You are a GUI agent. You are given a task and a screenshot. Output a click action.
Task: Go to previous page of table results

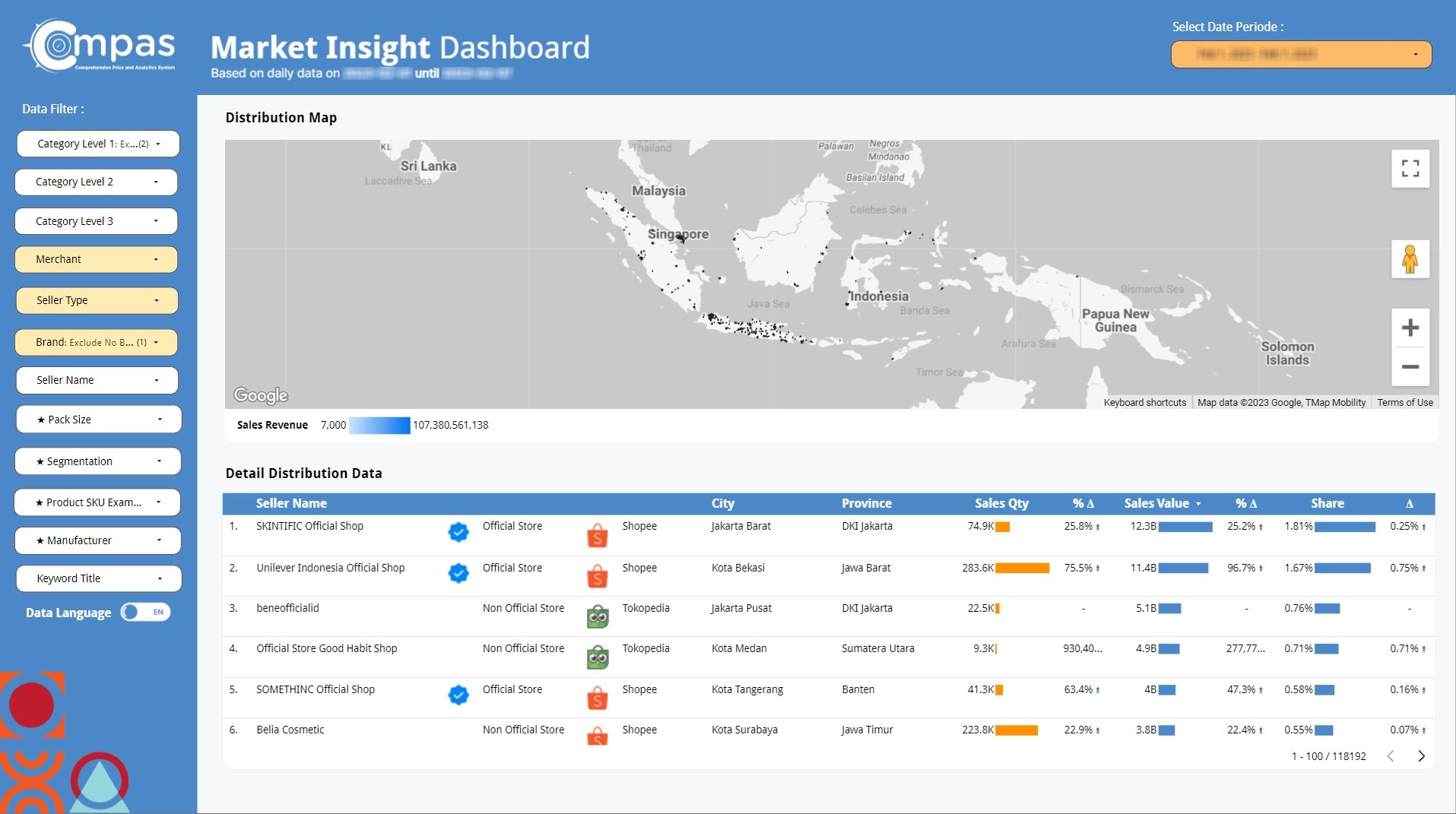point(1391,756)
